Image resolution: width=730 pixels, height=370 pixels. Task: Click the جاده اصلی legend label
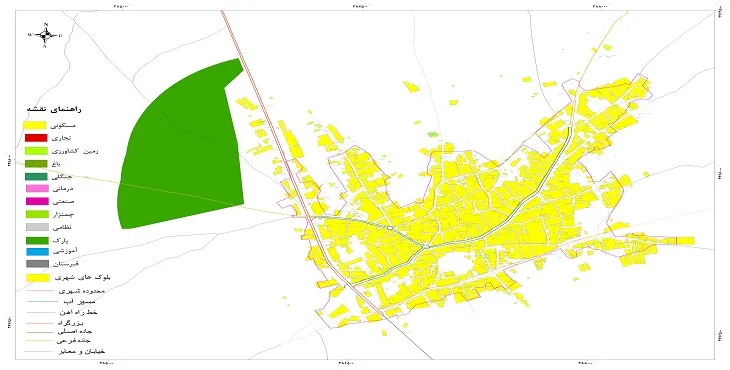74,332
